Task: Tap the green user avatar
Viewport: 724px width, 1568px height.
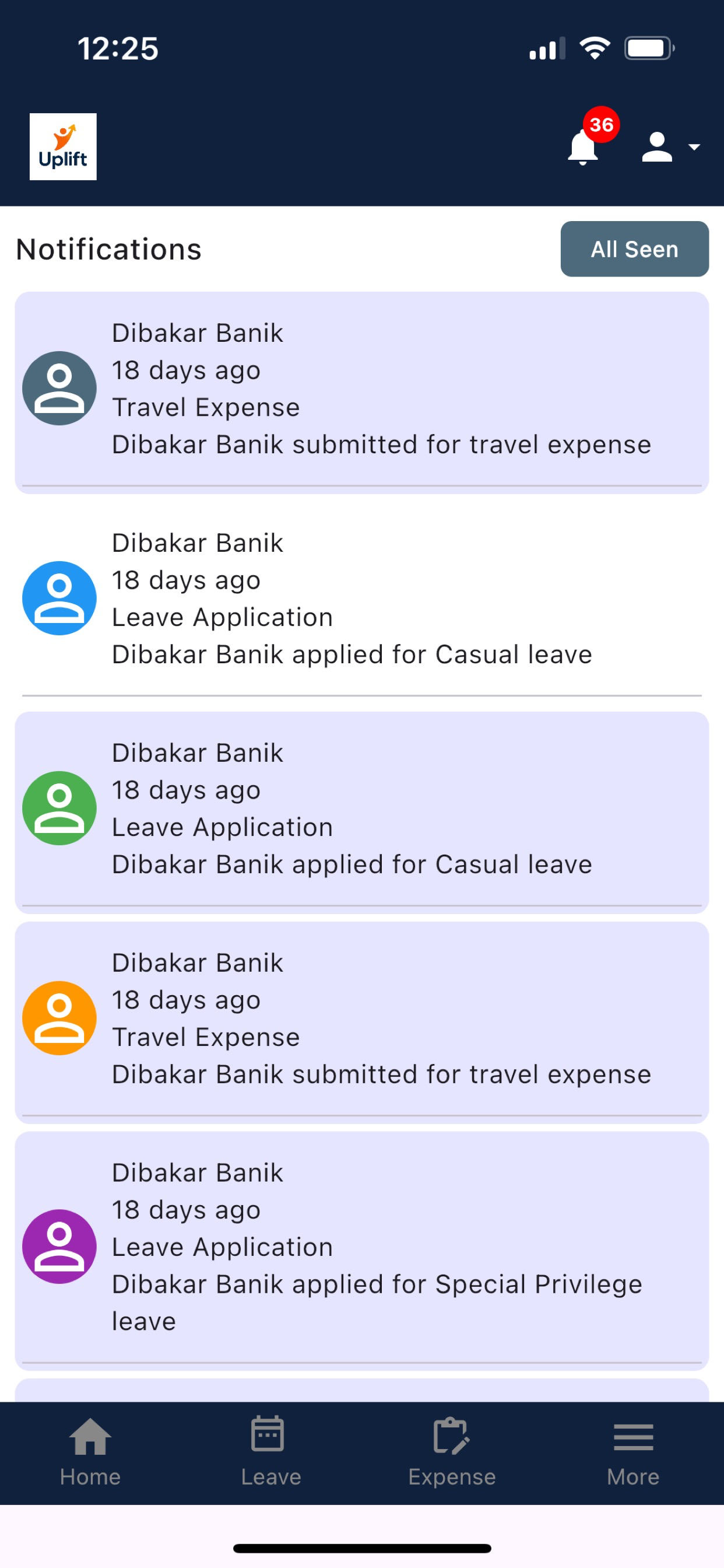Action: (x=59, y=808)
